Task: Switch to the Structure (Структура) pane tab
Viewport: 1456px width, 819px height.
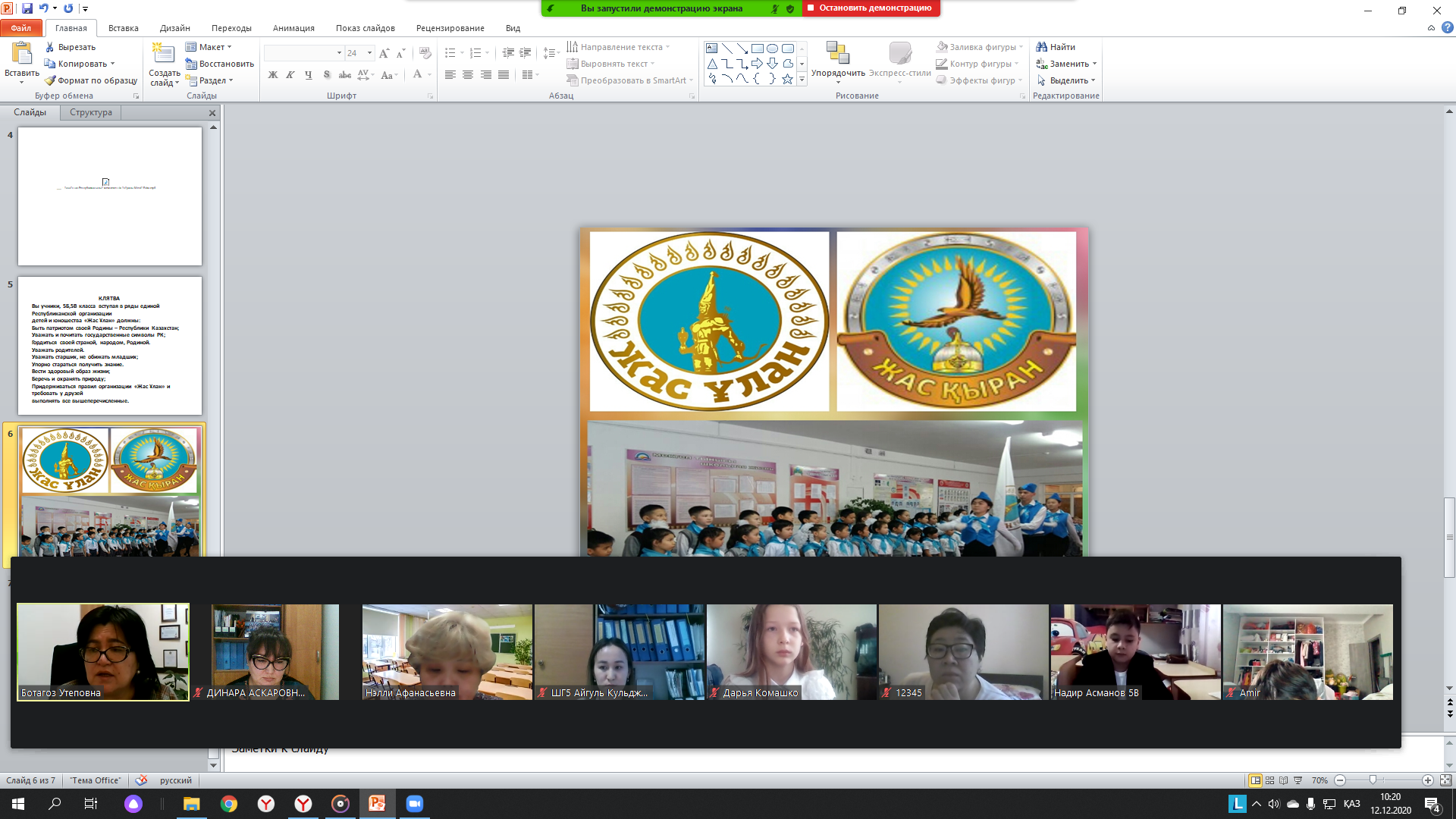Action: 91,112
